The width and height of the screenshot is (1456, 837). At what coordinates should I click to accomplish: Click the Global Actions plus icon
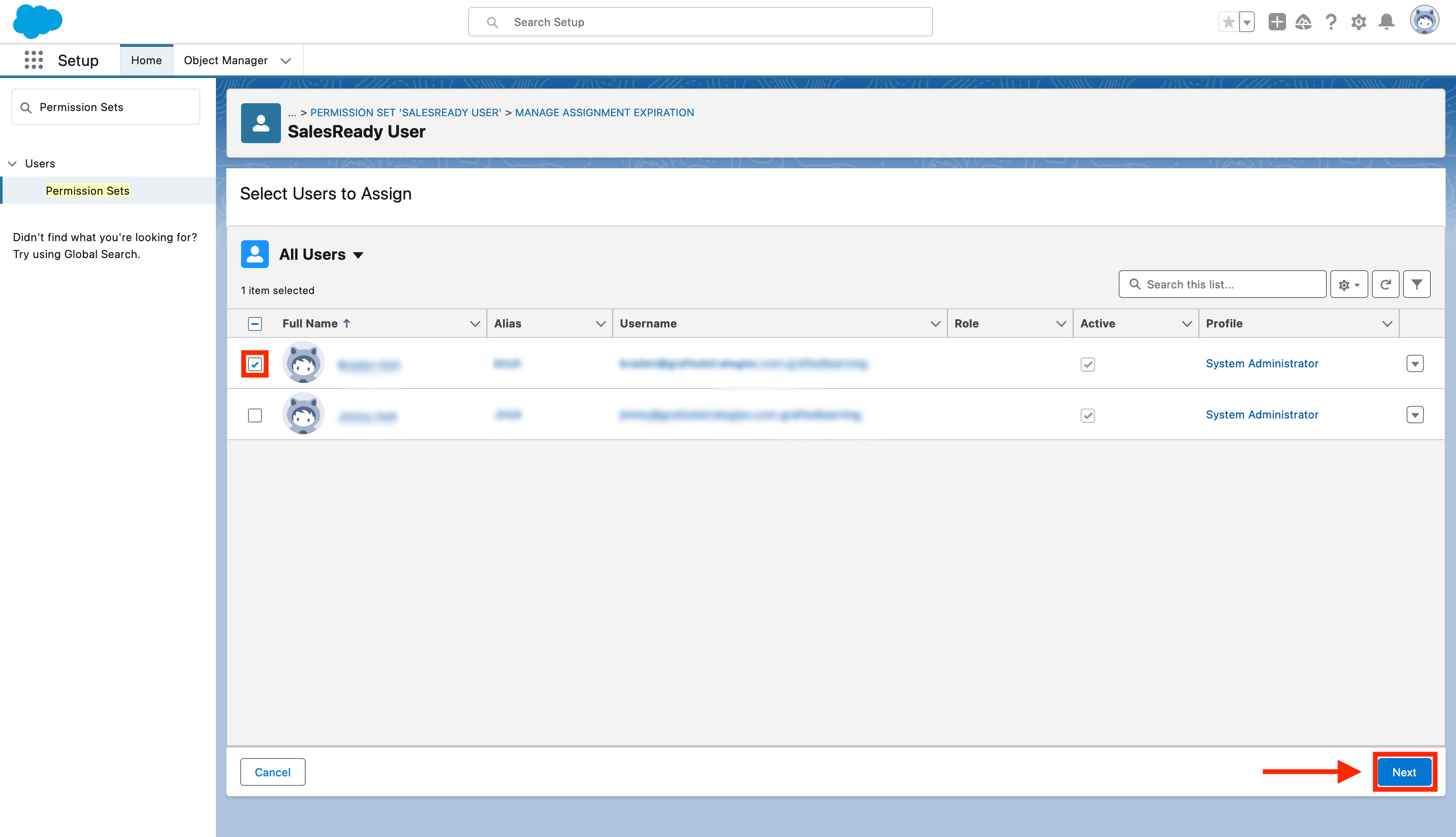pos(1277,22)
